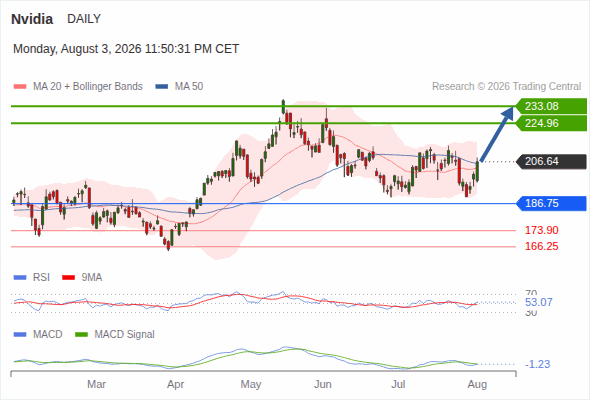Image resolution: width=590 pixels, height=400 pixels.
Task: Click the 173.90 support level label
Action: tap(541, 230)
